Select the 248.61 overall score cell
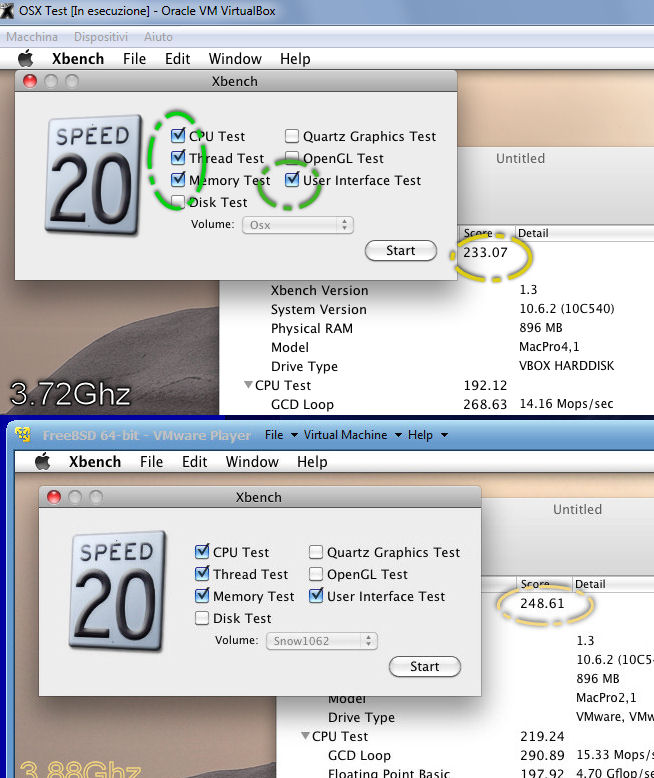 [x=542, y=603]
